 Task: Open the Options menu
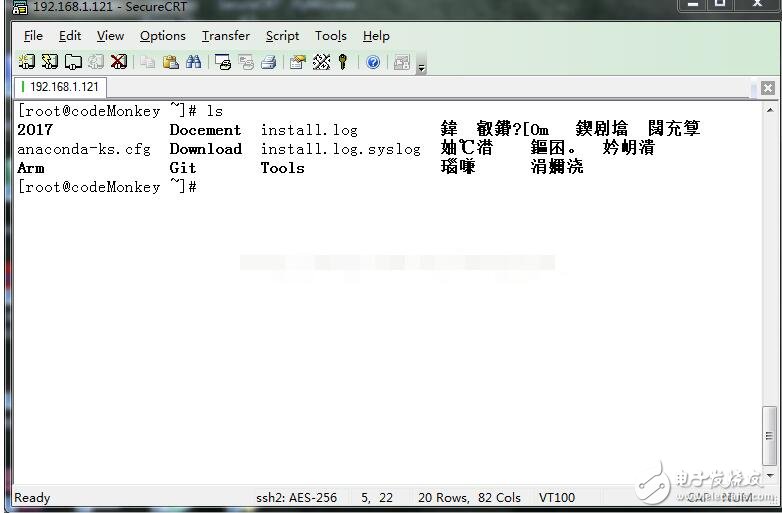(162, 36)
